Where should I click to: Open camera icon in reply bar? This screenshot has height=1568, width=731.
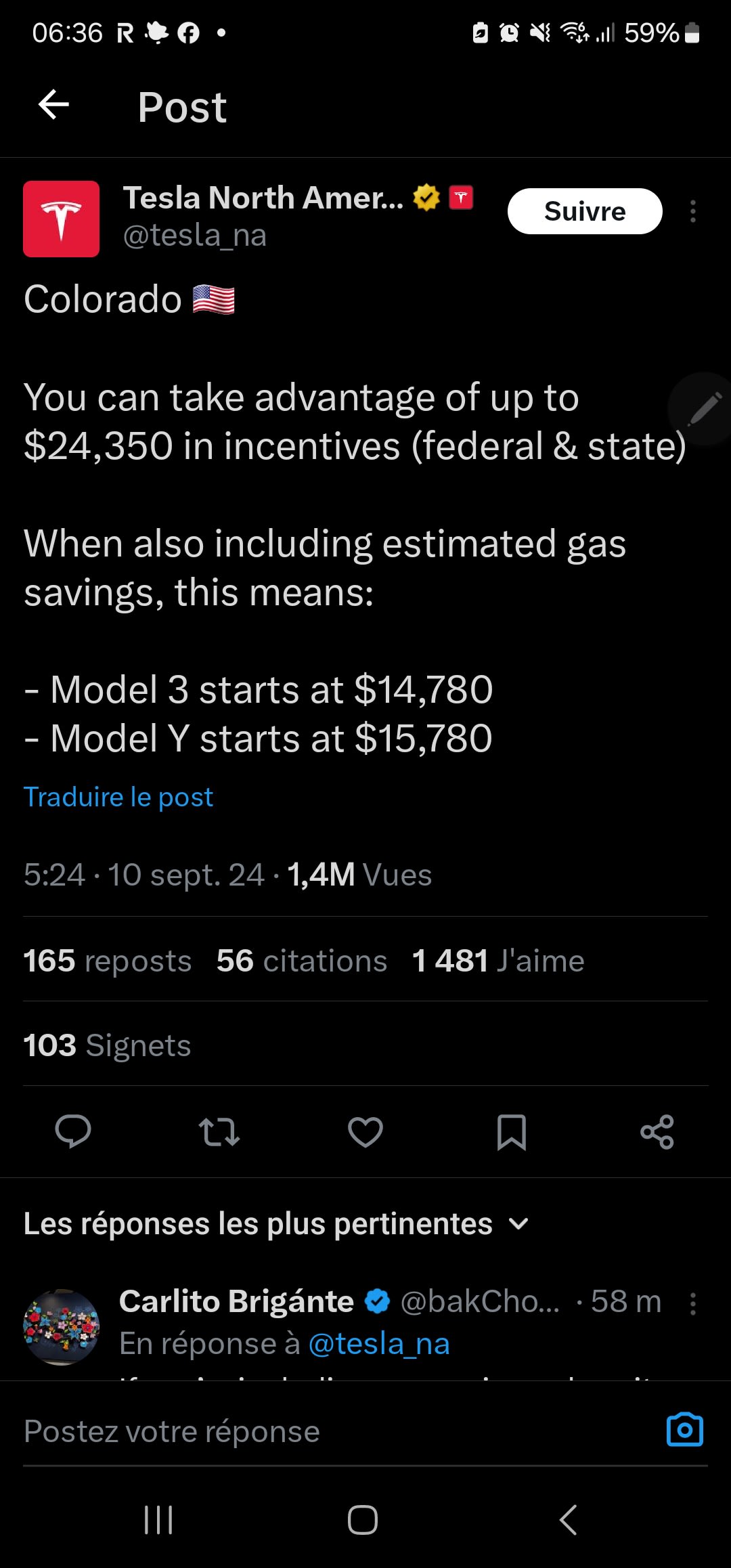coord(684,1430)
